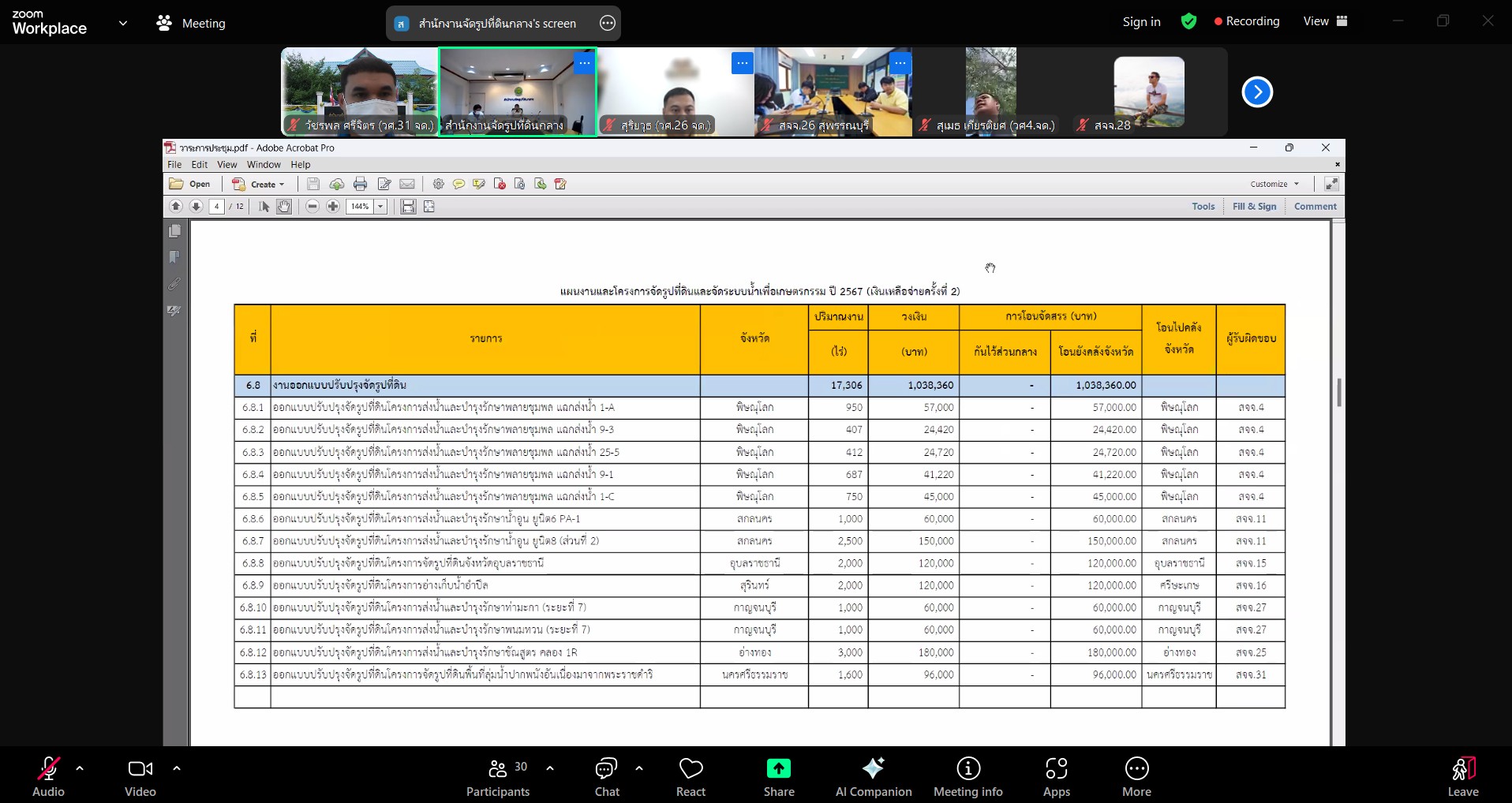The height and width of the screenshot is (803, 1512).
Task: Open the zoom percentage dropdown arrow
Action: tap(380, 206)
